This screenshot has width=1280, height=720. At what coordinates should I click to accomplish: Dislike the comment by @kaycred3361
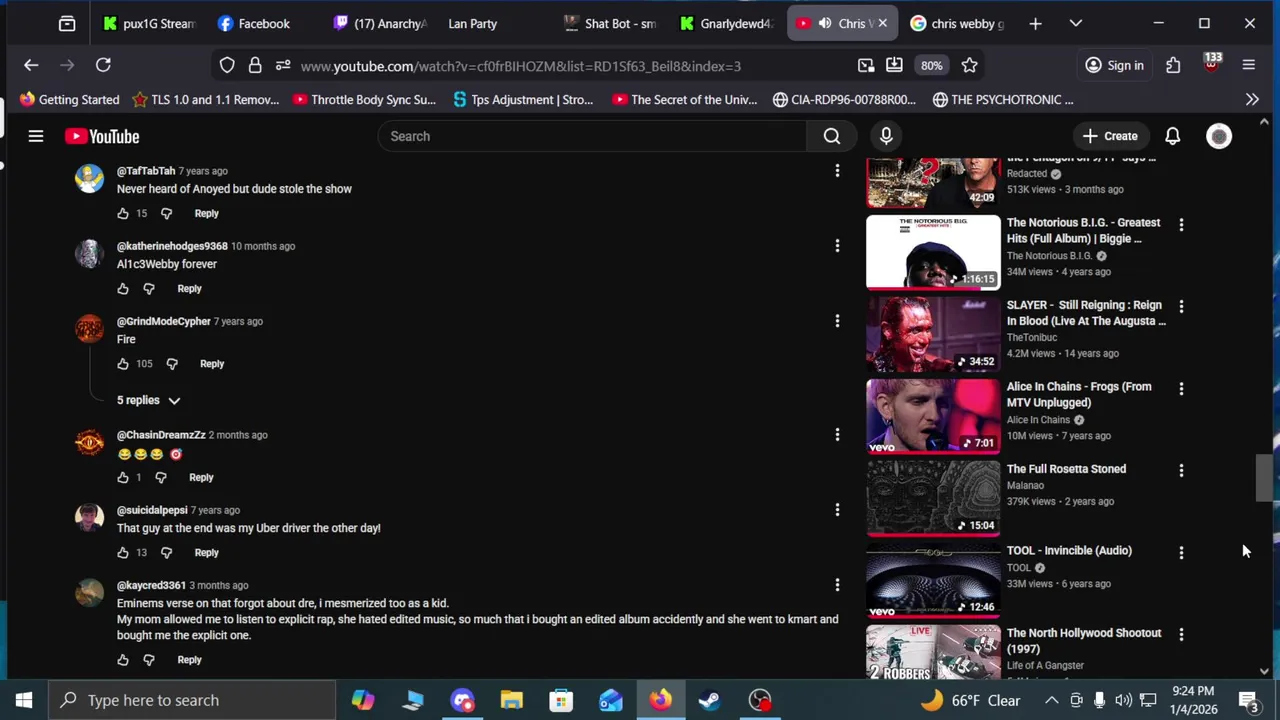(149, 660)
